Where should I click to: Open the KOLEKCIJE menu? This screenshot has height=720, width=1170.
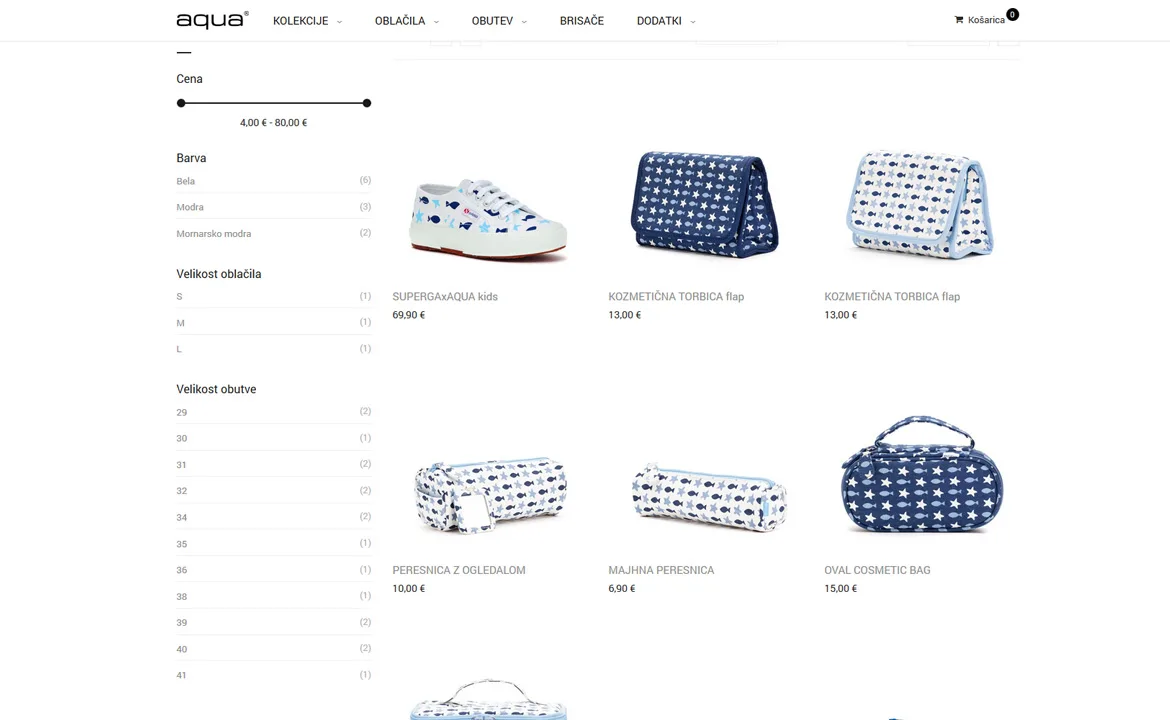tap(301, 21)
